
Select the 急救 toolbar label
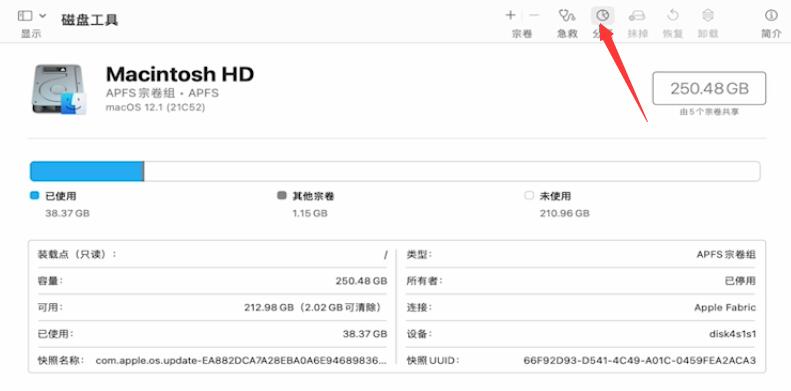568,34
